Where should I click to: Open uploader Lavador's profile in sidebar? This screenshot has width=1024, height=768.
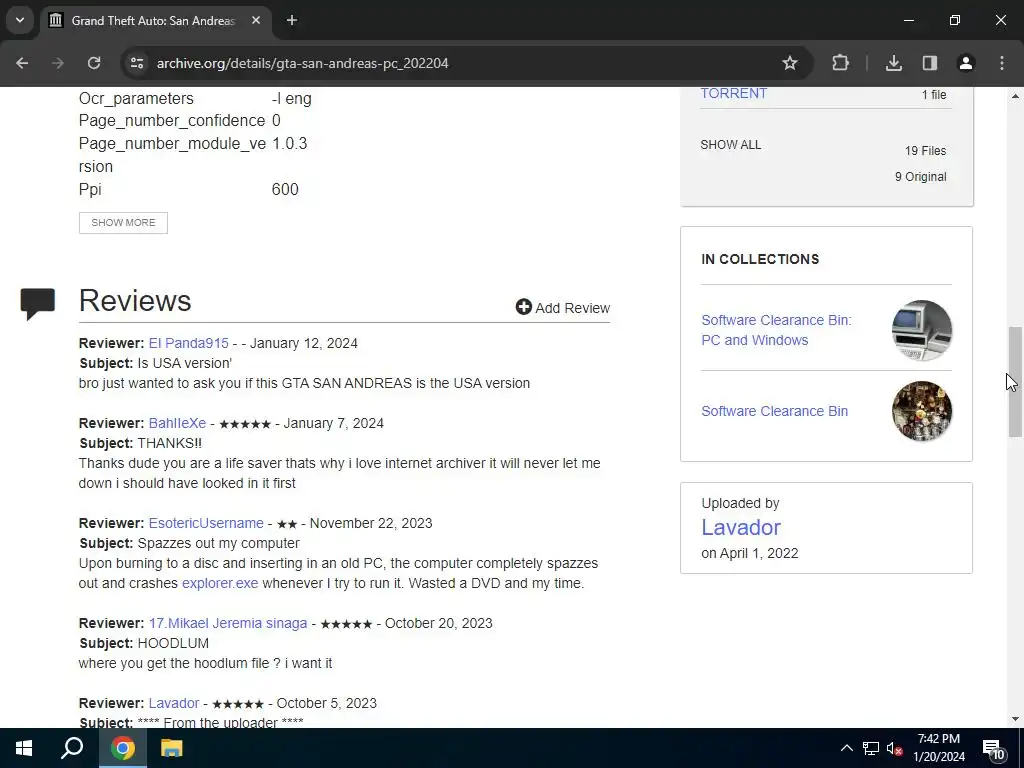(x=741, y=527)
